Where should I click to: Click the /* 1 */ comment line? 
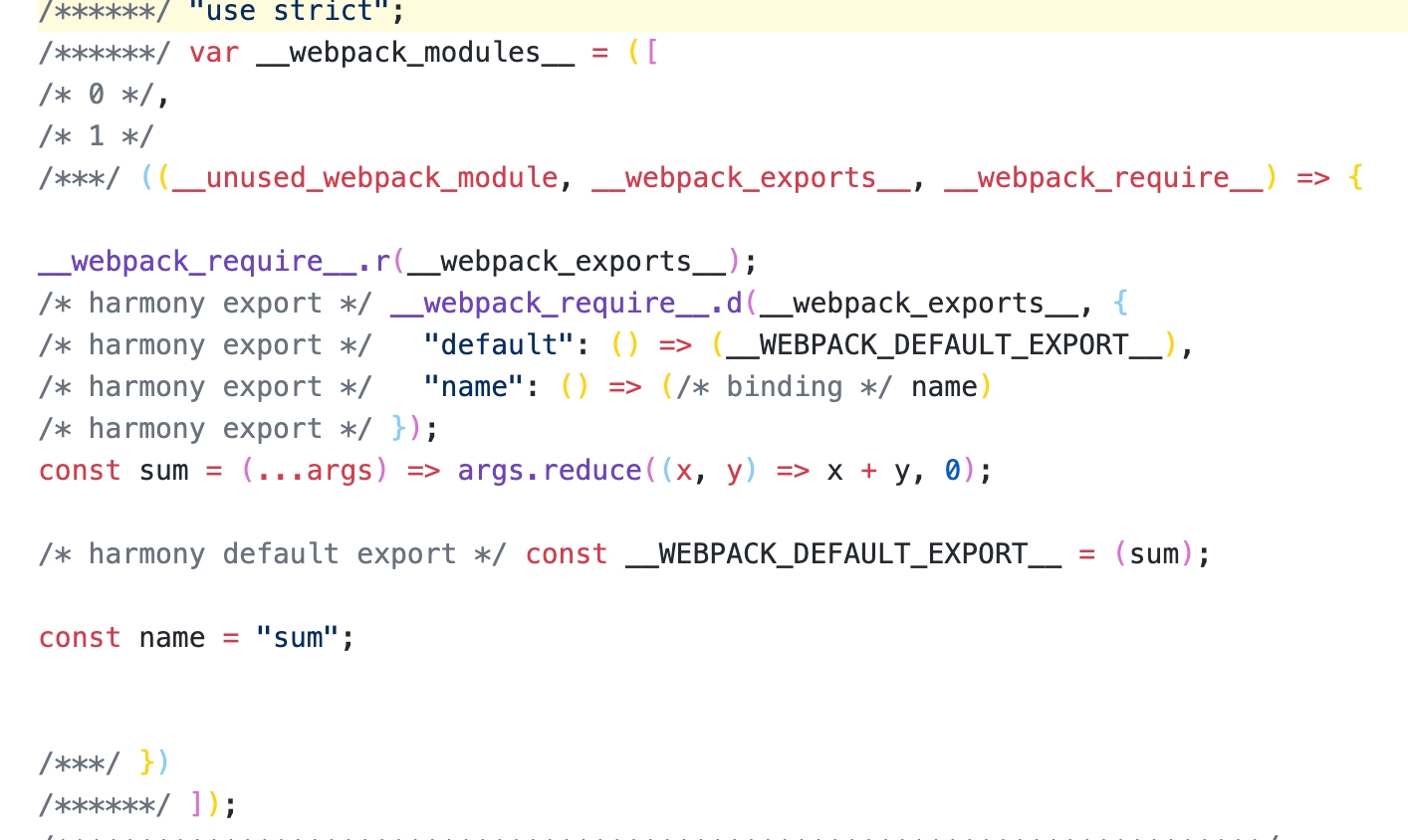[96, 135]
